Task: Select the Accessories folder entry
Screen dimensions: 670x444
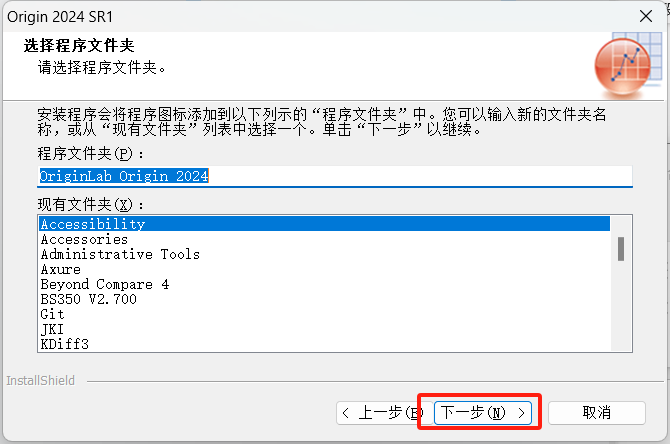Action: click(x=324, y=239)
